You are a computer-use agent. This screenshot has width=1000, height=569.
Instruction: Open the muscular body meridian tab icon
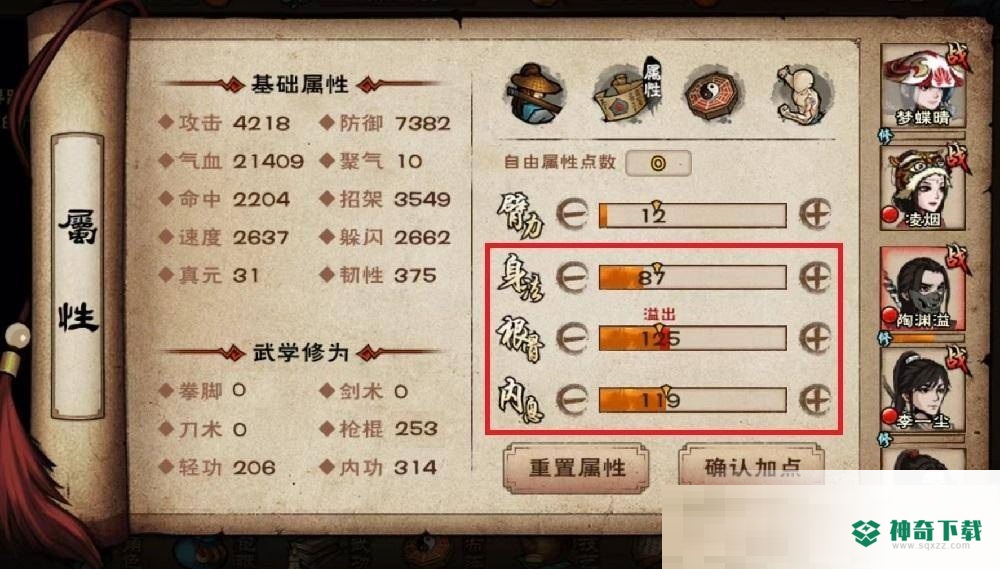(x=802, y=94)
